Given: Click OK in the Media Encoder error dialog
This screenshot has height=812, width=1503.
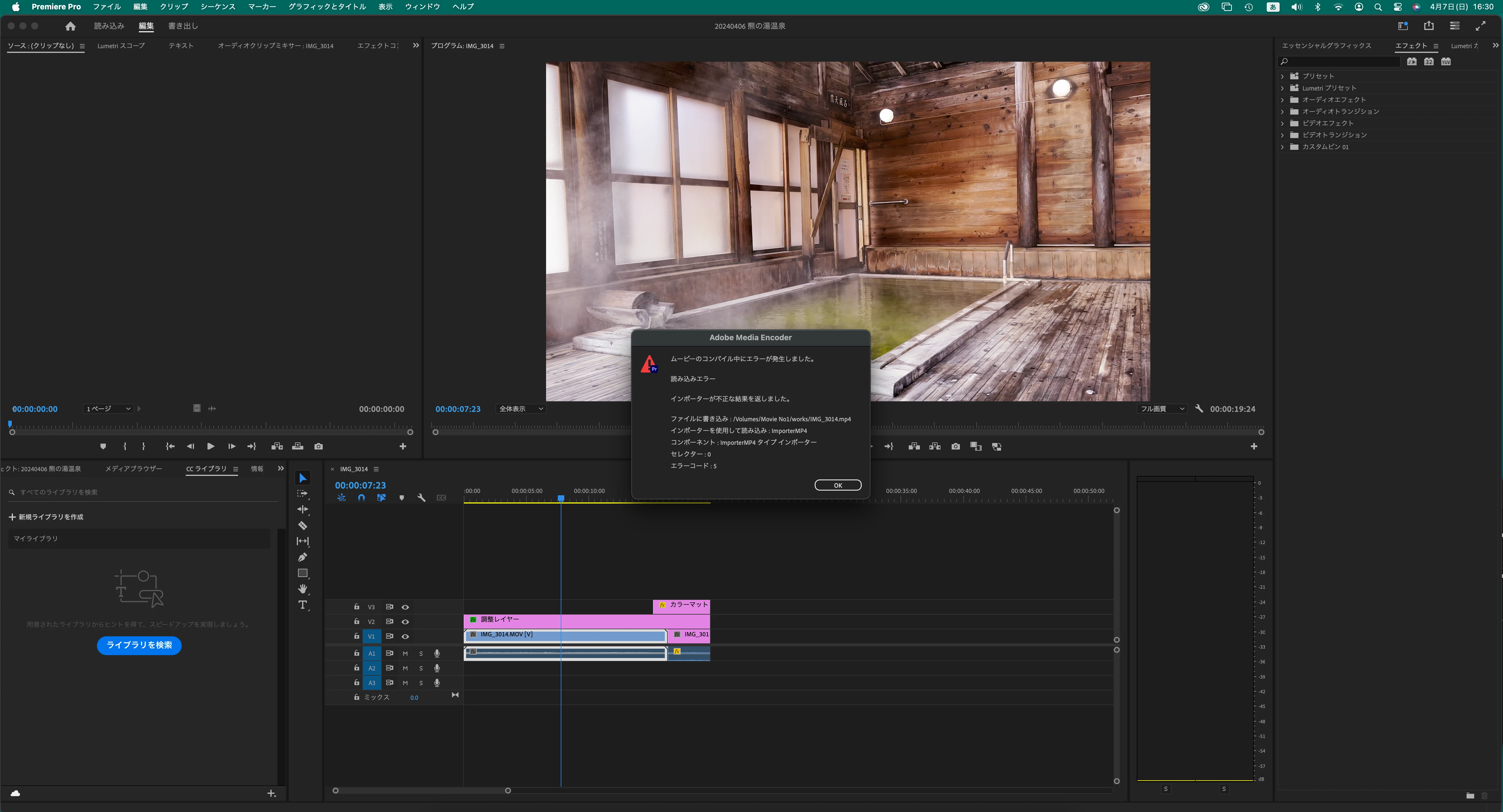Looking at the screenshot, I should pyautogui.click(x=837, y=485).
